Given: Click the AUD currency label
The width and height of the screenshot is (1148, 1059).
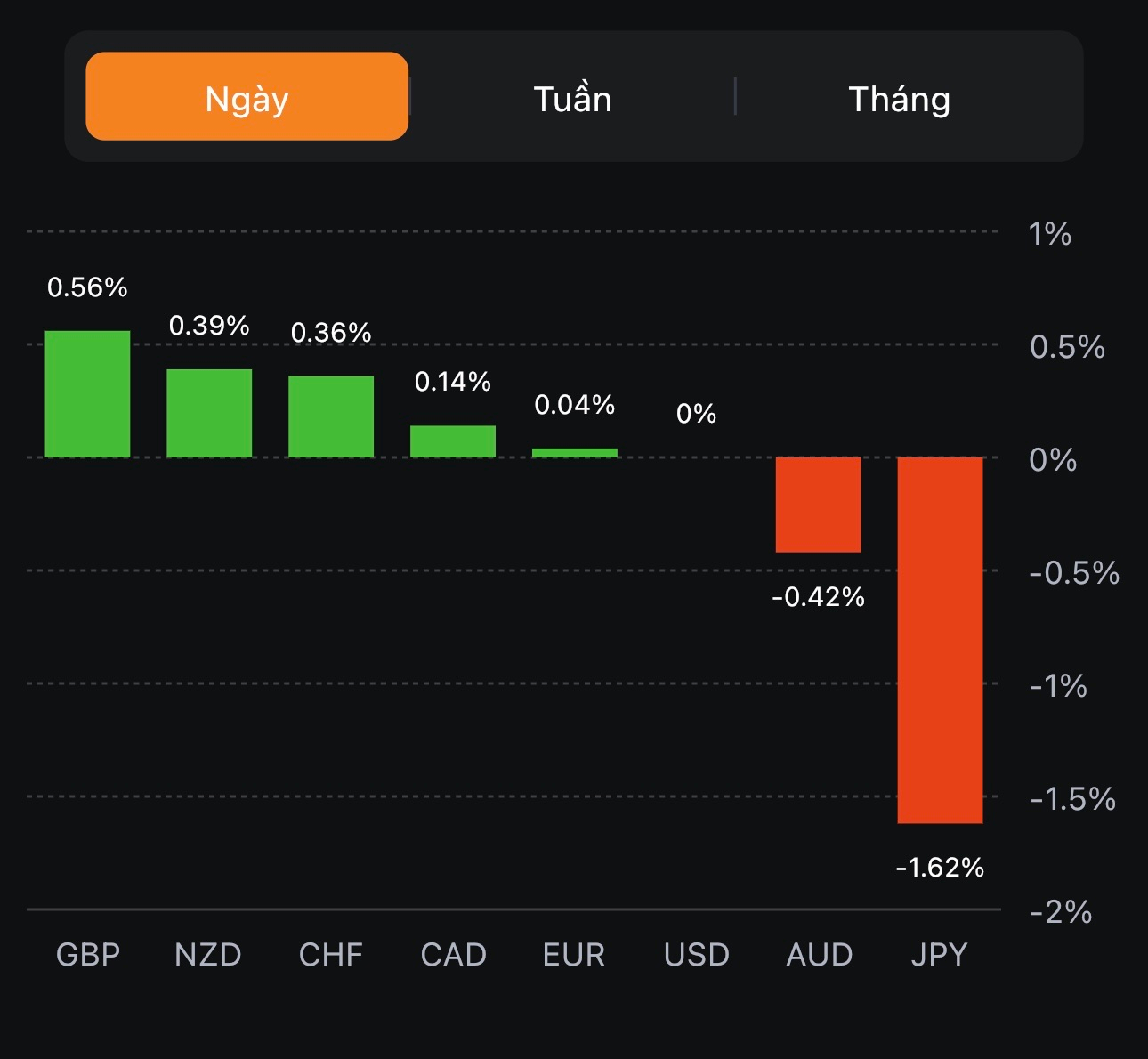Looking at the screenshot, I should click(x=820, y=955).
